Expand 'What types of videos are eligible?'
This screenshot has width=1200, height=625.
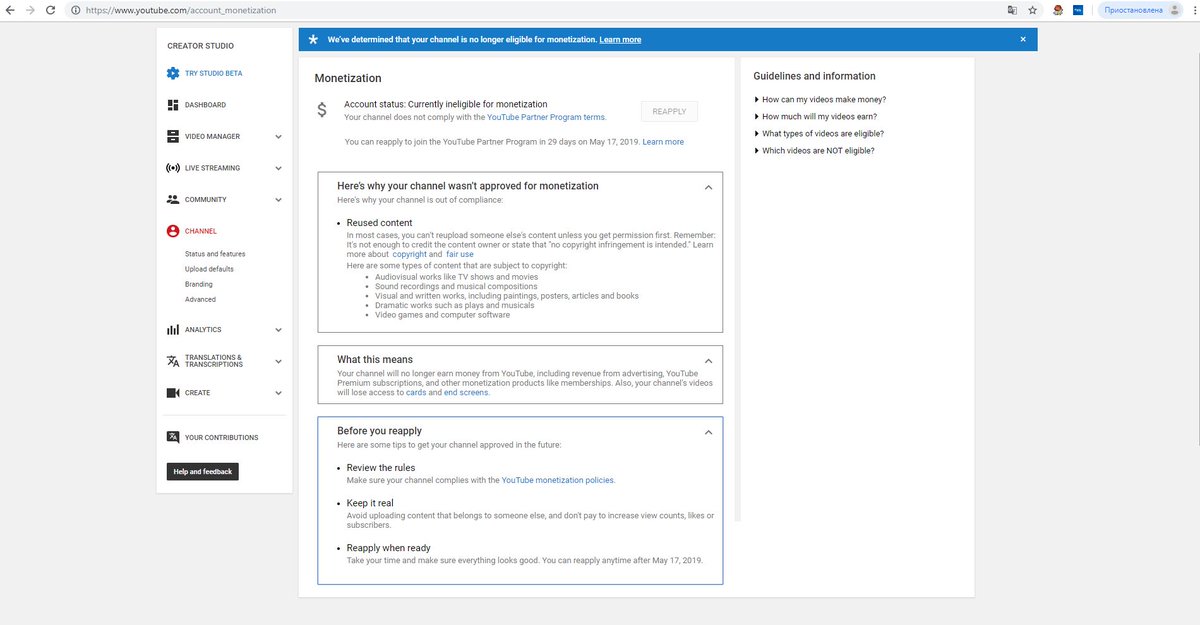[819, 133]
